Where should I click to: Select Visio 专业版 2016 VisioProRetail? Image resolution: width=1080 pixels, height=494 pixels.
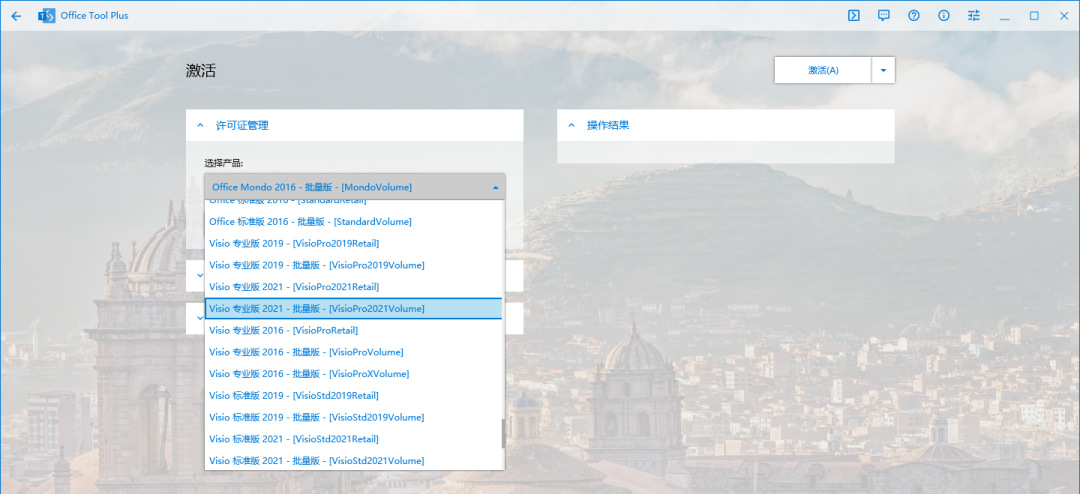click(353, 330)
